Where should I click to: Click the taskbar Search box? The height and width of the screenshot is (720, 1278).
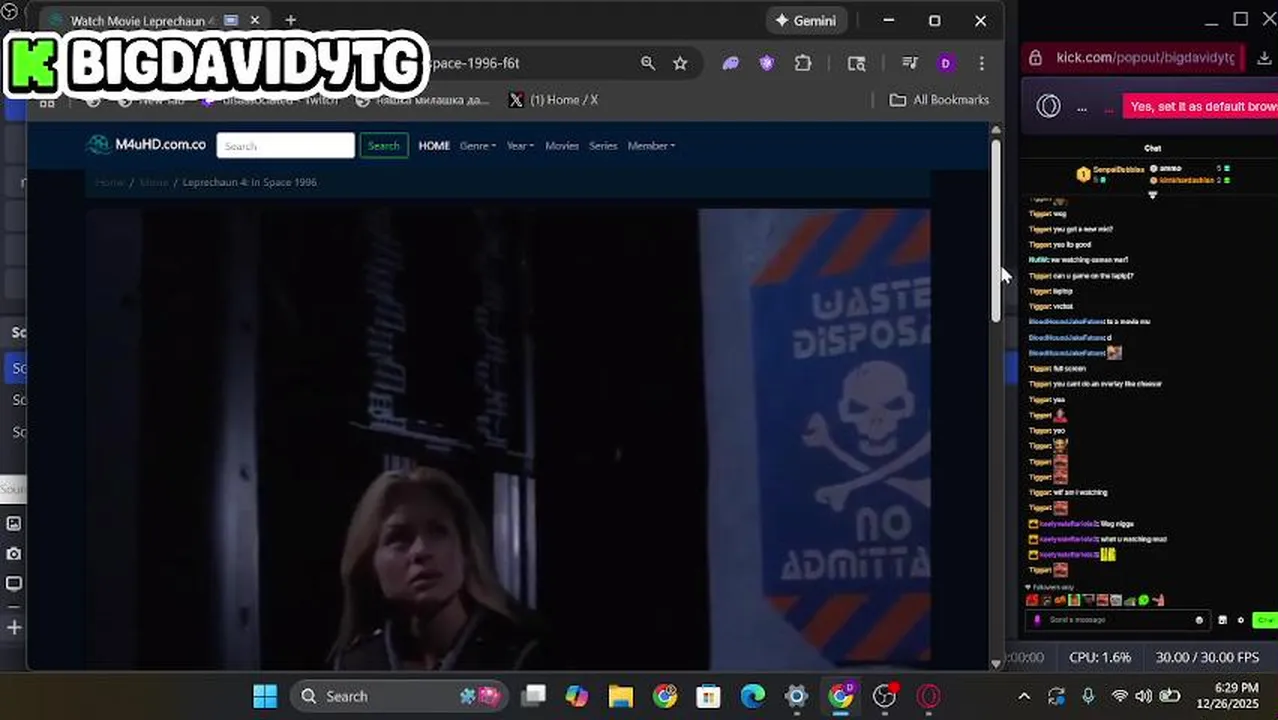coord(399,696)
